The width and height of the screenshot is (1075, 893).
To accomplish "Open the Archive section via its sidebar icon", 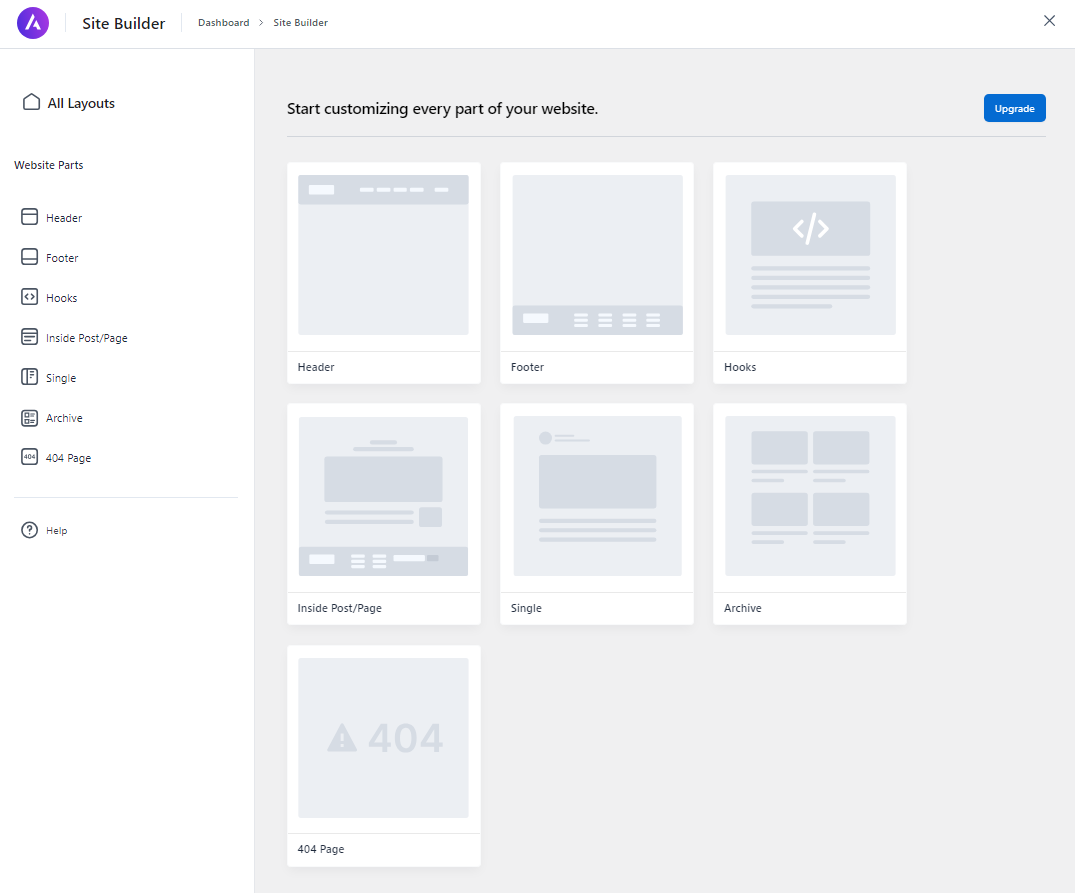I will [28, 418].
